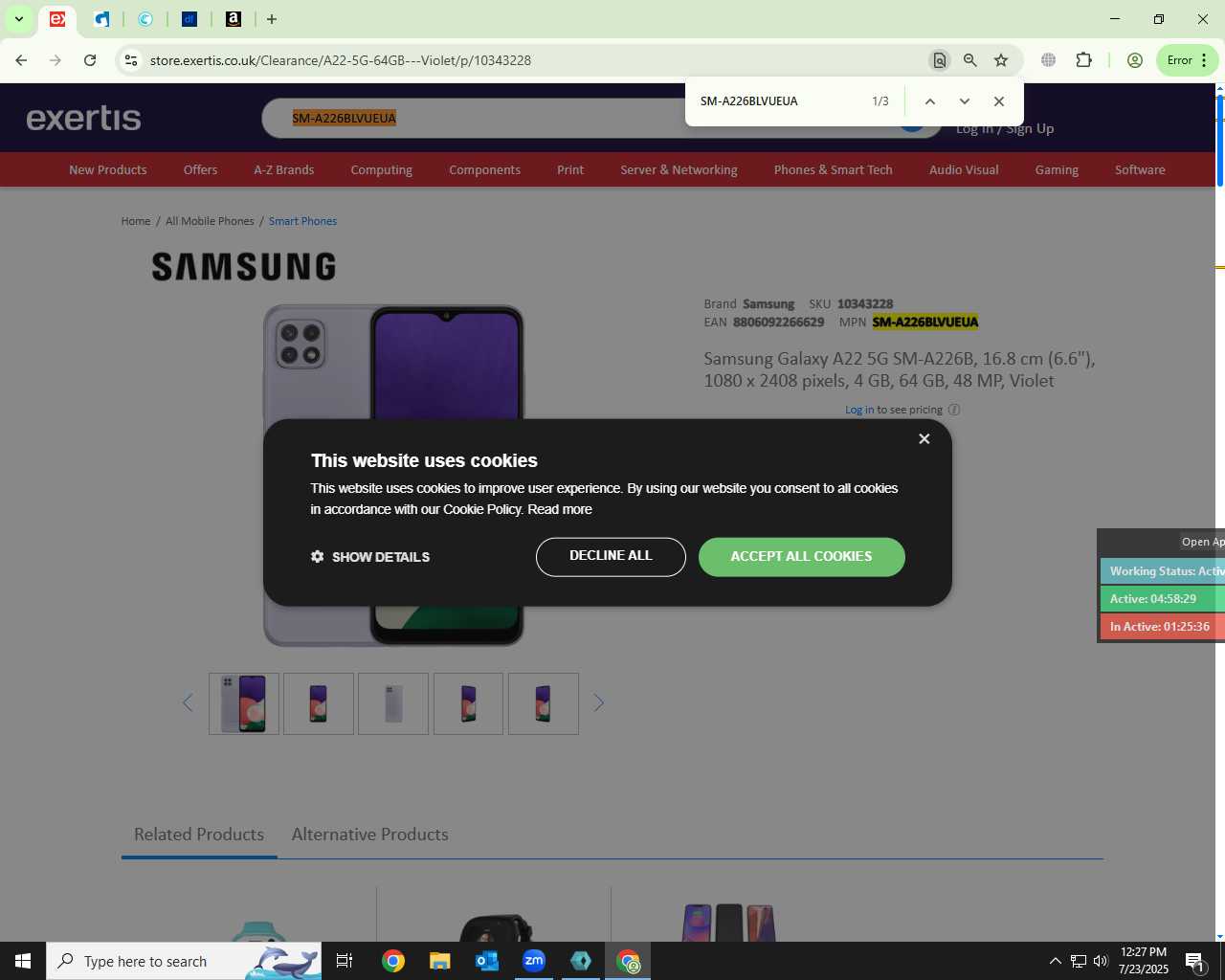The height and width of the screenshot is (980, 1225).
Task: Open site information icon in address bar
Action: pos(131,60)
